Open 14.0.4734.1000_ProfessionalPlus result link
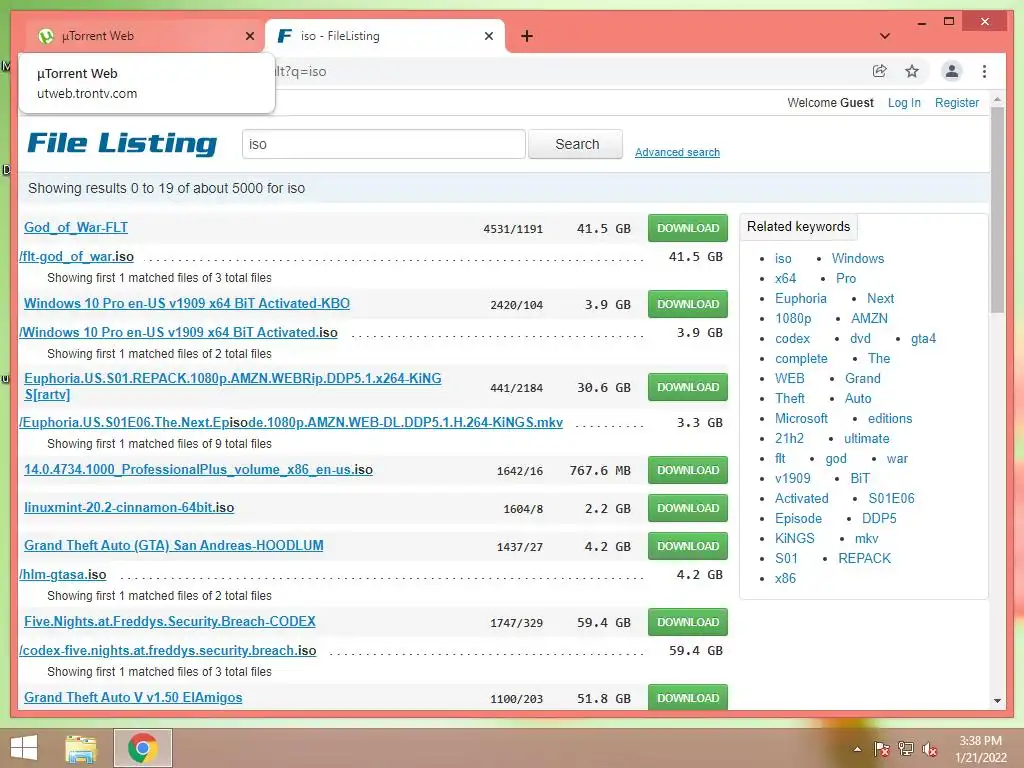This screenshot has width=1024, height=768. (199, 470)
